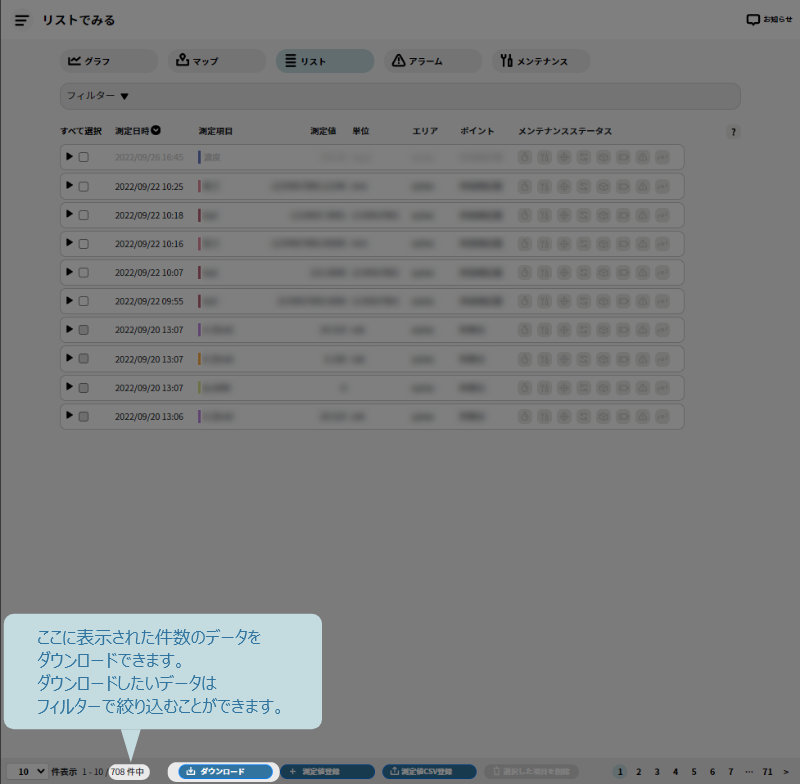Click last status icon in 2022/09/20 13:06 row
The width and height of the screenshot is (800, 784).
coord(662,416)
